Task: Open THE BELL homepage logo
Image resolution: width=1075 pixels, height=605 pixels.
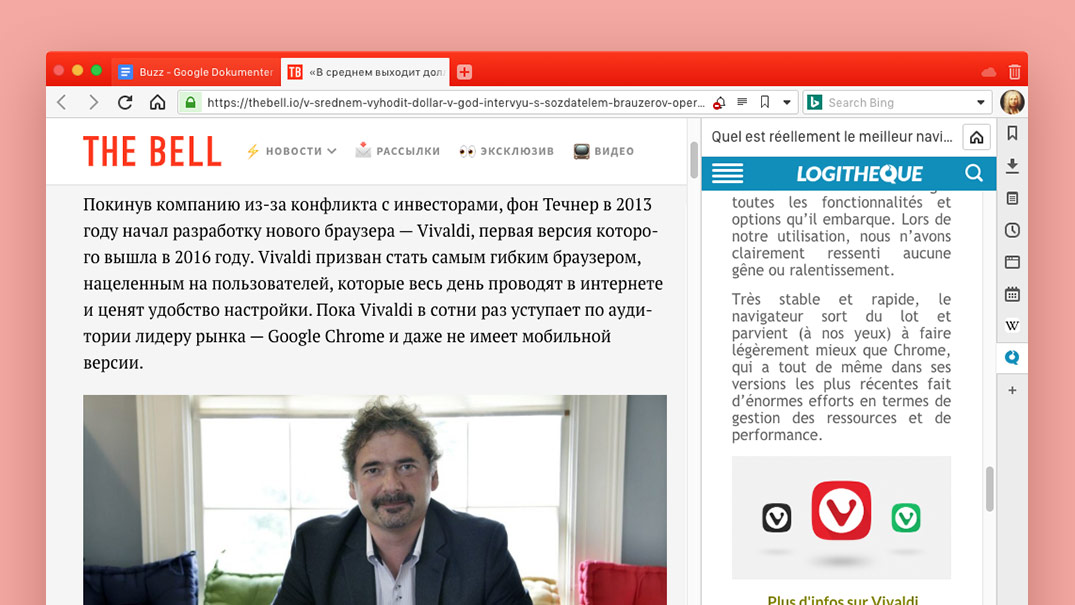Action: pyautogui.click(x=152, y=152)
